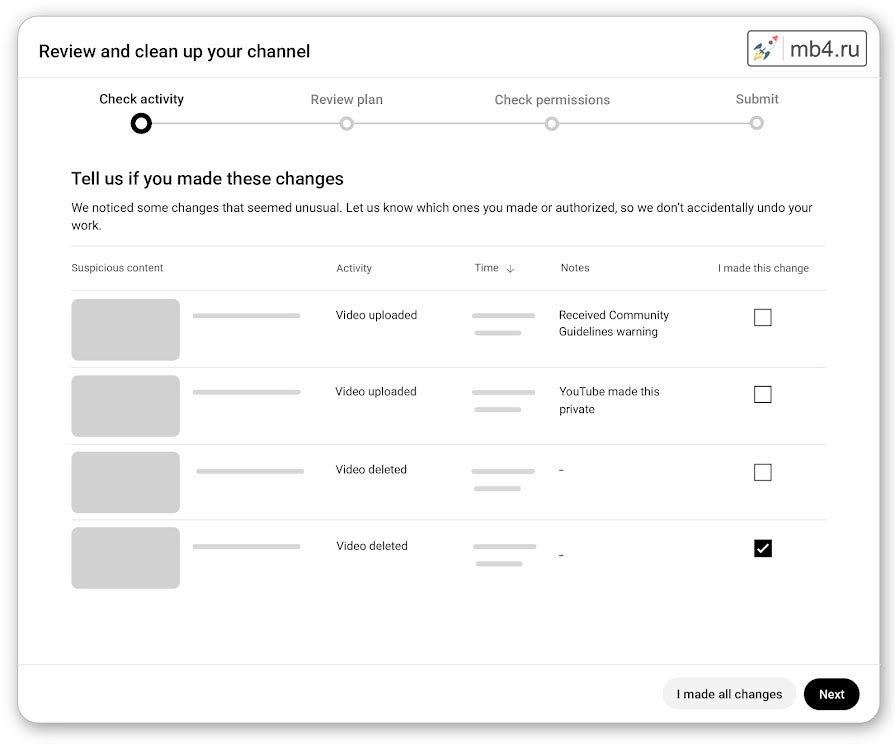Click the 'Suspicious content' column header
The width and height of the screenshot is (895, 747).
click(117, 268)
